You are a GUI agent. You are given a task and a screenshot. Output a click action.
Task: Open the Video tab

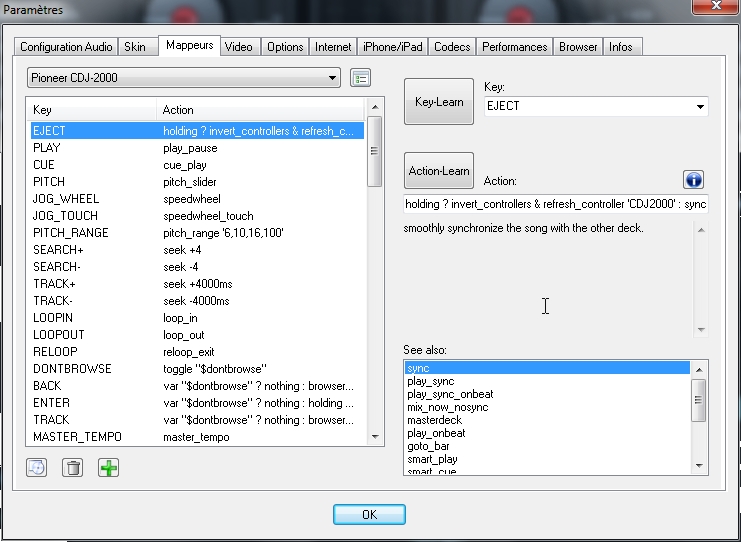pyautogui.click(x=239, y=47)
